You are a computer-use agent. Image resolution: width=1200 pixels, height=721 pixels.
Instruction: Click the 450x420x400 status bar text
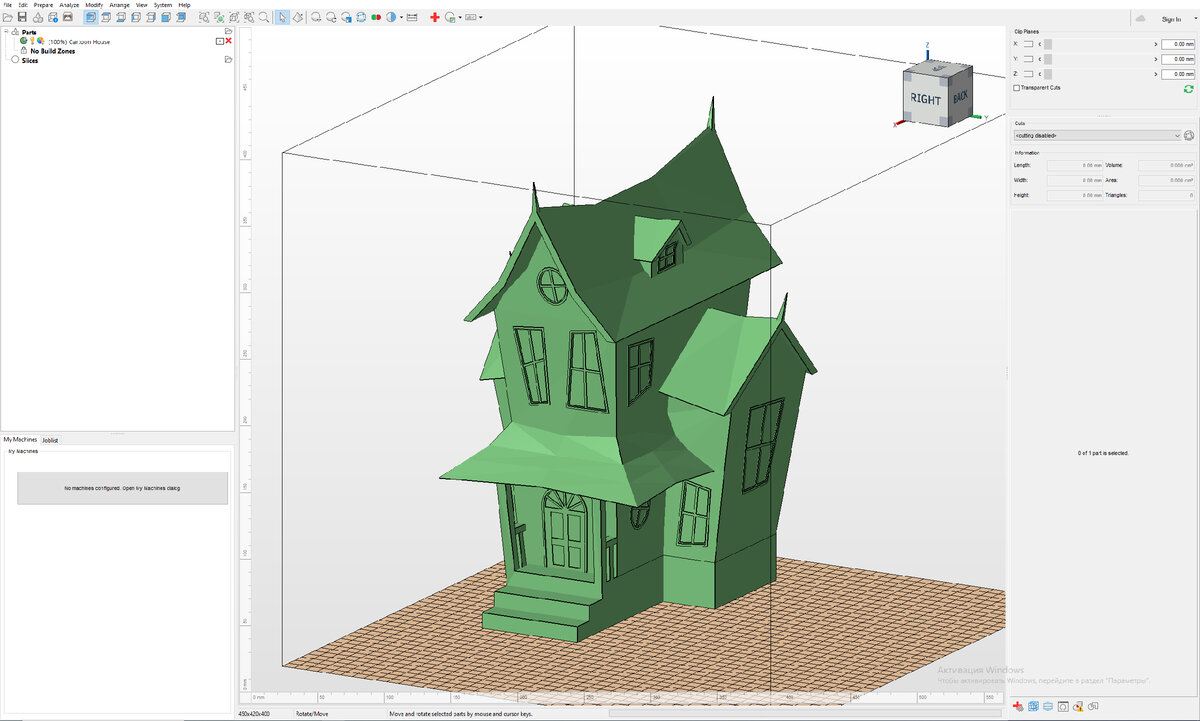point(255,714)
